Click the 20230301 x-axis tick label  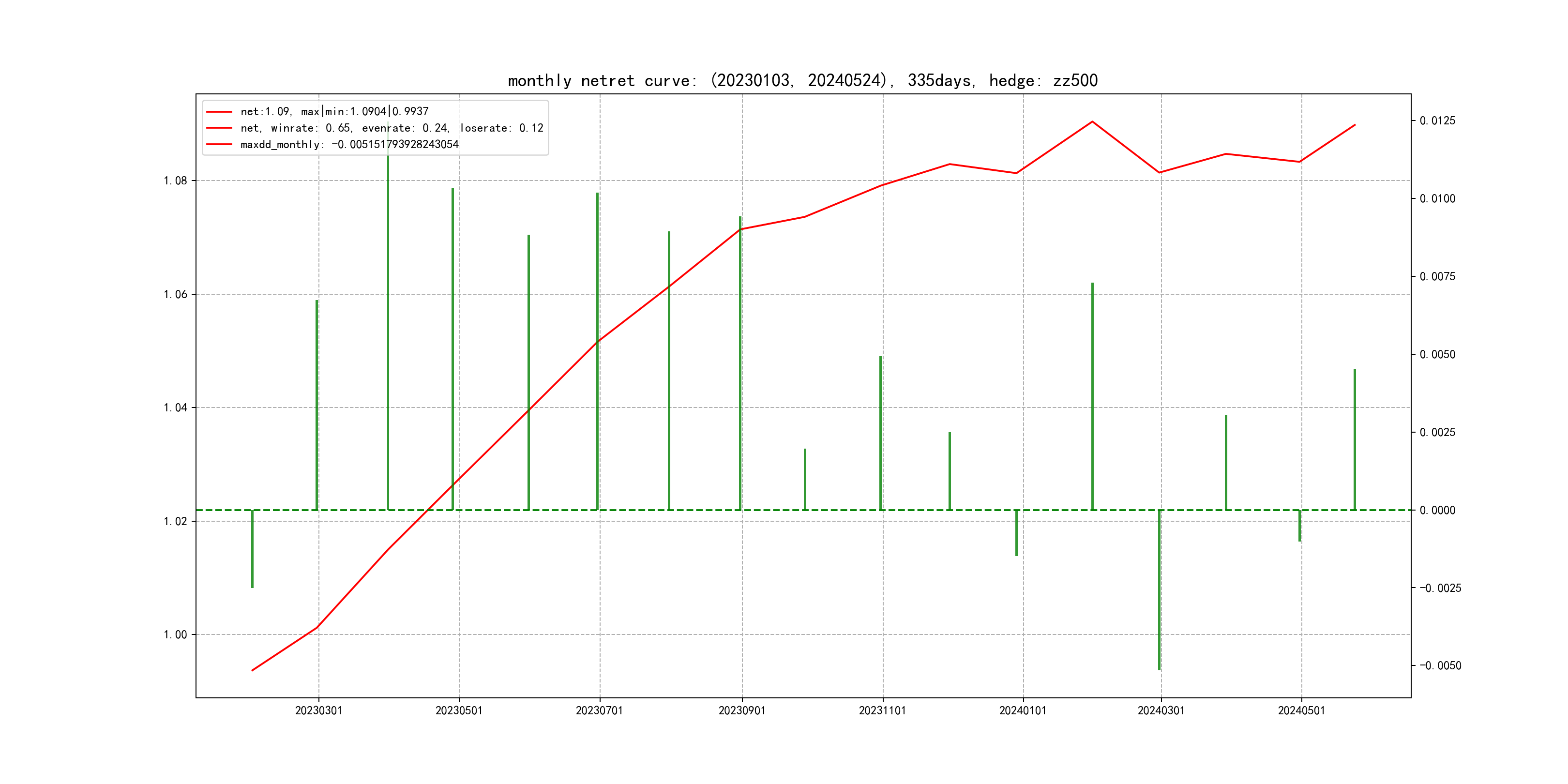coord(318,711)
